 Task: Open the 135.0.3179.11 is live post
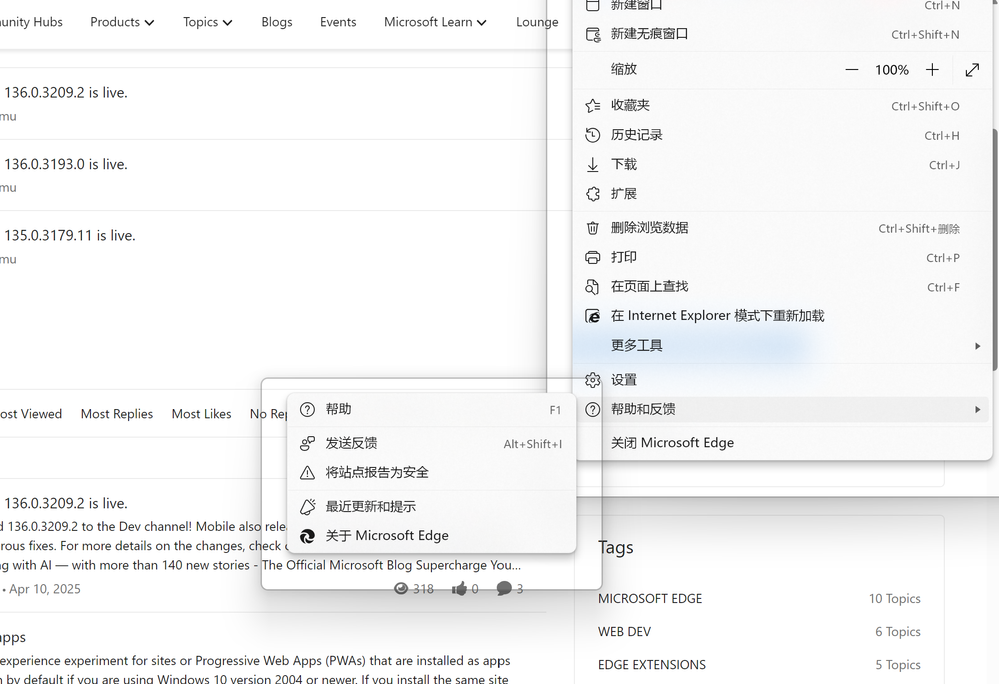(69, 236)
